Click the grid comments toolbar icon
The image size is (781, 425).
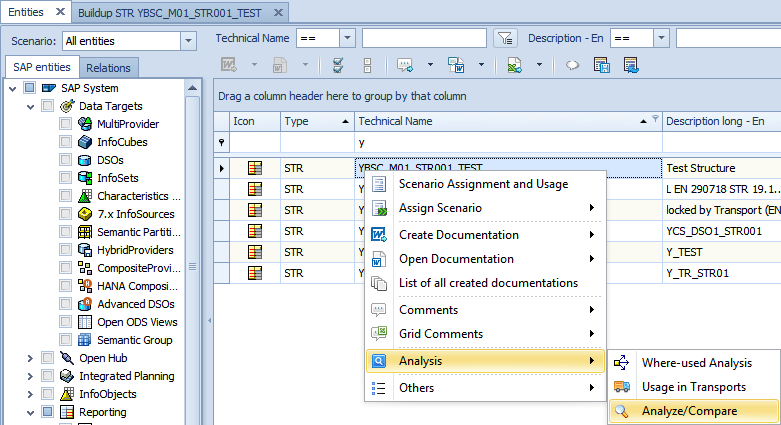(406, 66)
